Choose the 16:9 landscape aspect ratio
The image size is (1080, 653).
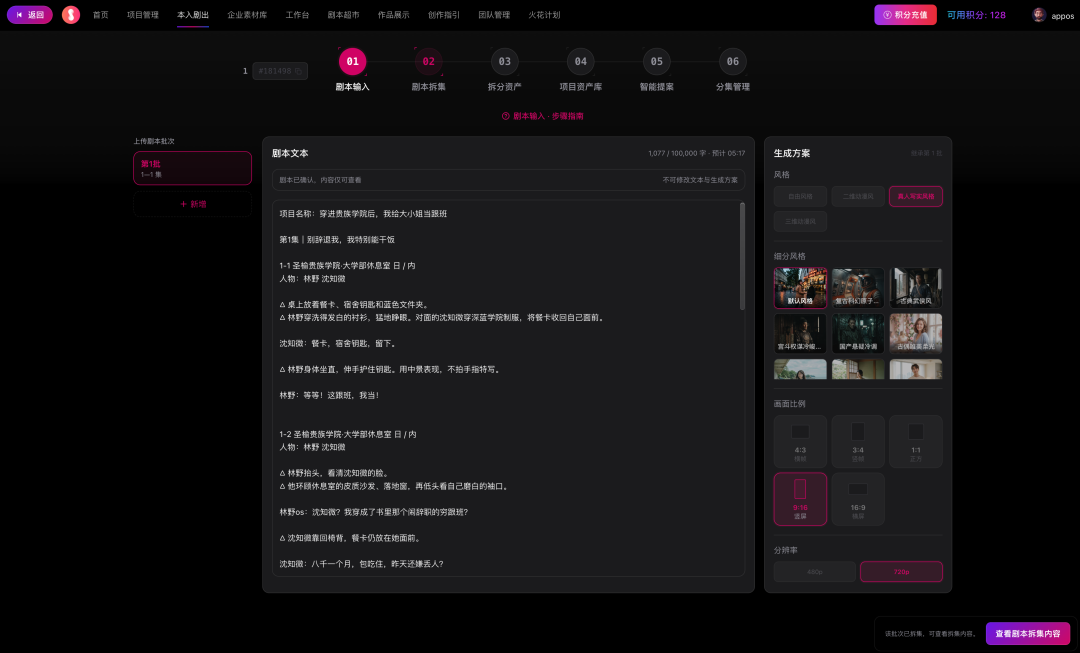(x=858, y=499)
